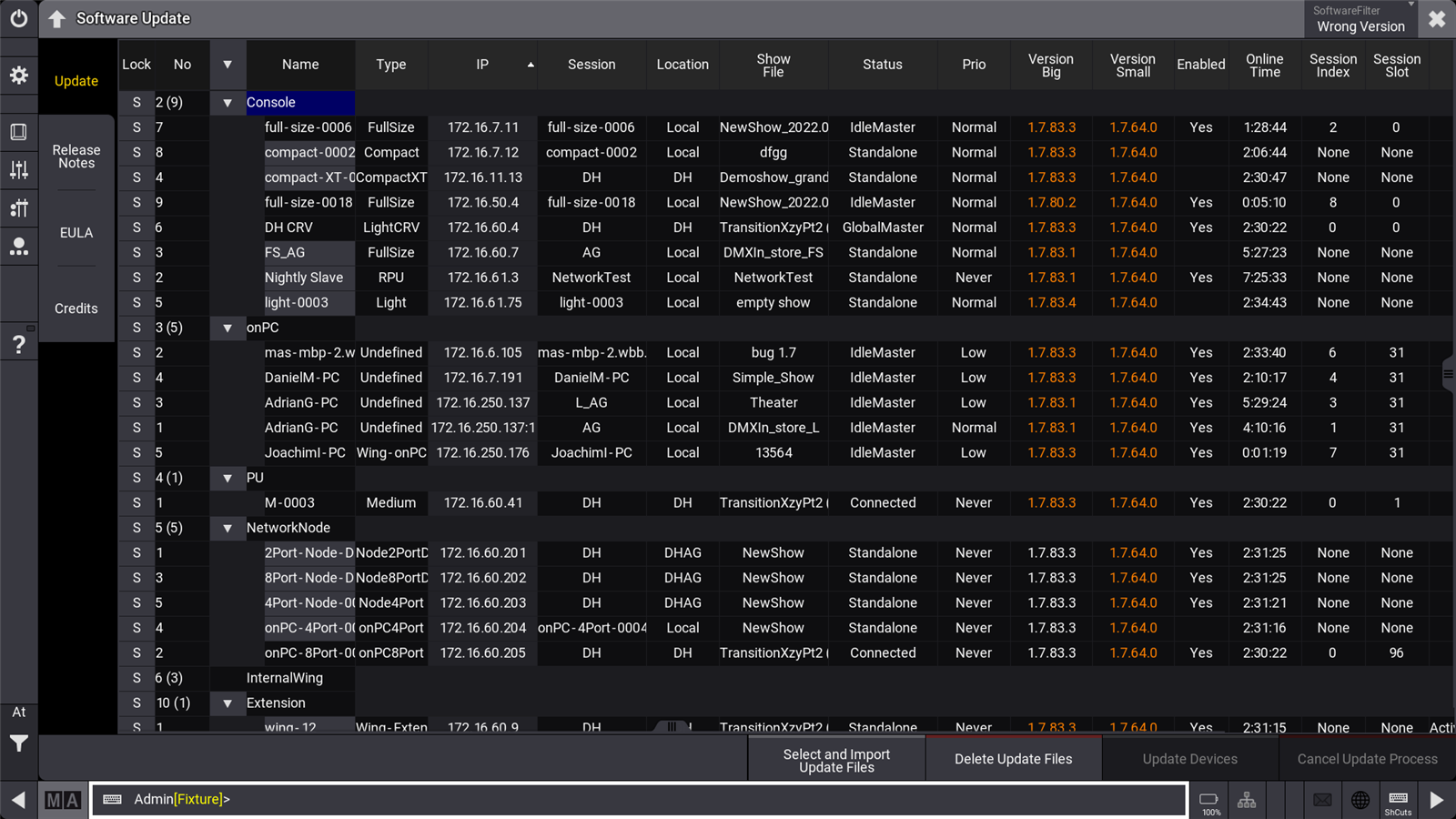This screenshot has height=819, width=1456.
Task: Collapse the onPC group
Action: click(227, 328)
